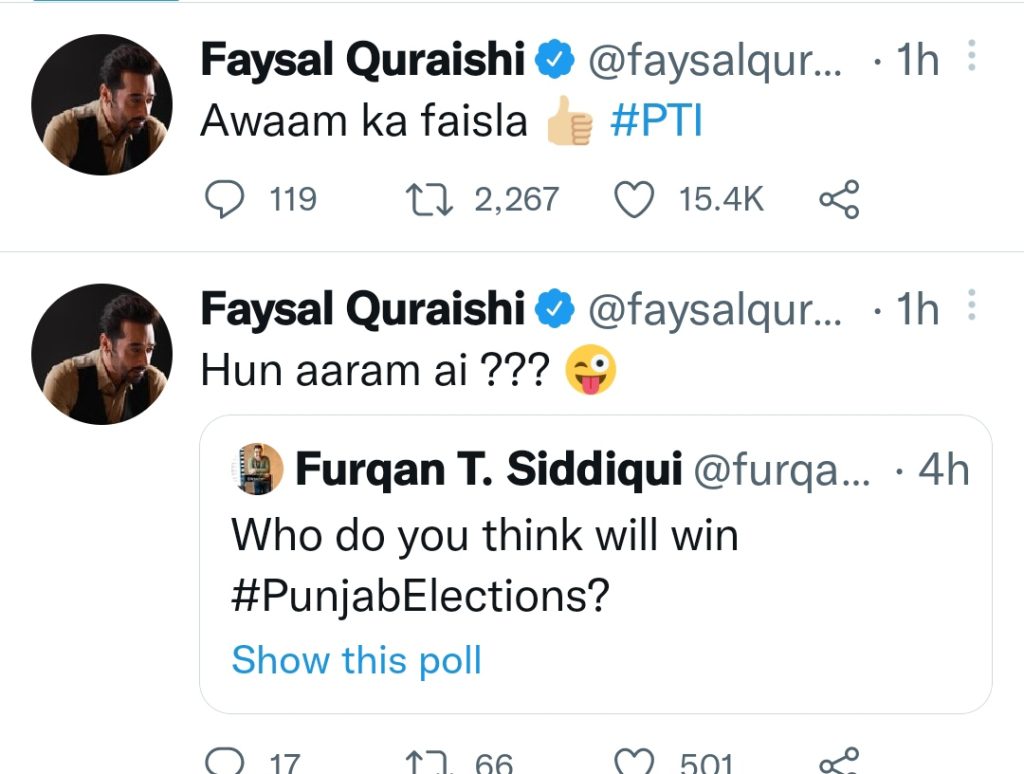Open the quoted poll tweet text
Screen dimensions: 1024x774
484,537
